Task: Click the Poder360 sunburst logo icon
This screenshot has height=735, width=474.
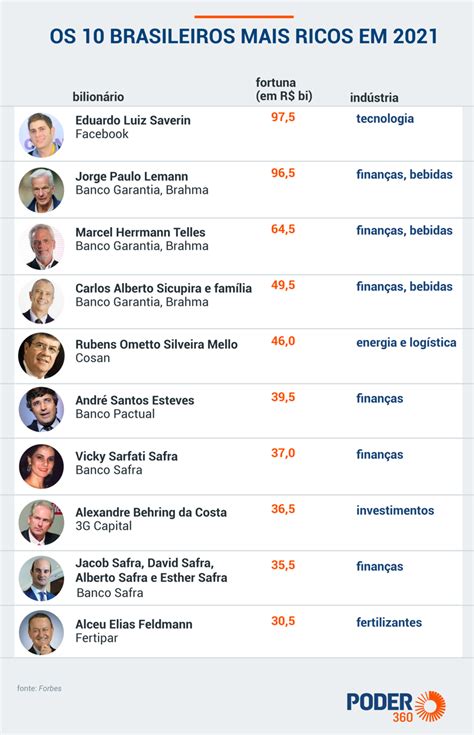Action: coord(430,706)
